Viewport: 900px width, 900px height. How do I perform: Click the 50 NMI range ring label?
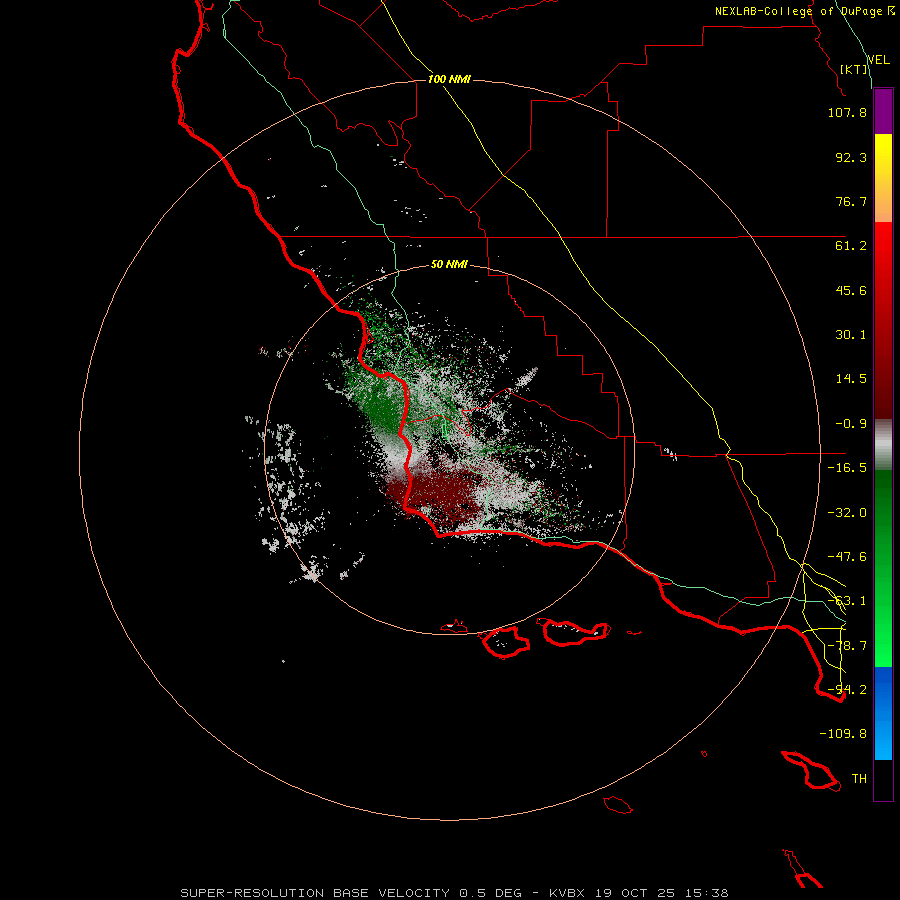tap(449, 265)
